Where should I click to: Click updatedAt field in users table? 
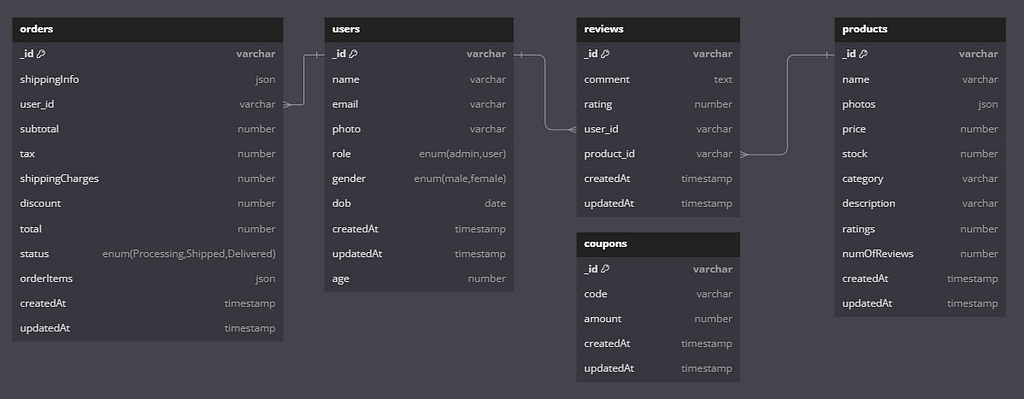coord(419,254)
